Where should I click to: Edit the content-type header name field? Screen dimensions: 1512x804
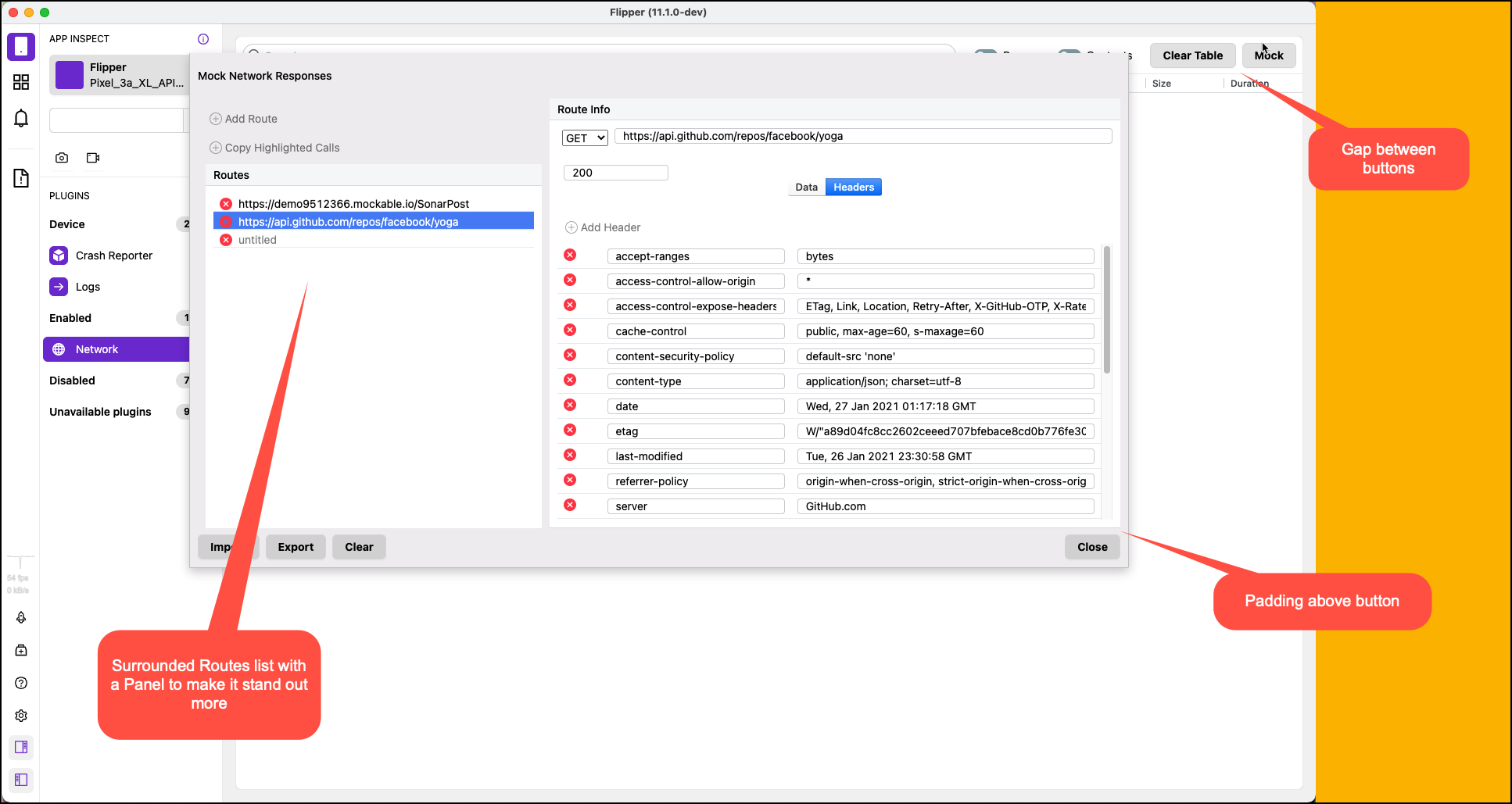[696, 381]
